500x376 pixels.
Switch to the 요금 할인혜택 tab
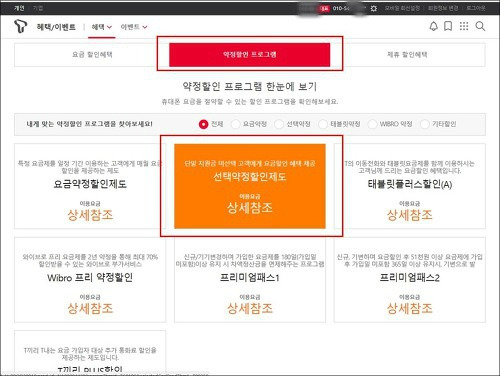92,55
